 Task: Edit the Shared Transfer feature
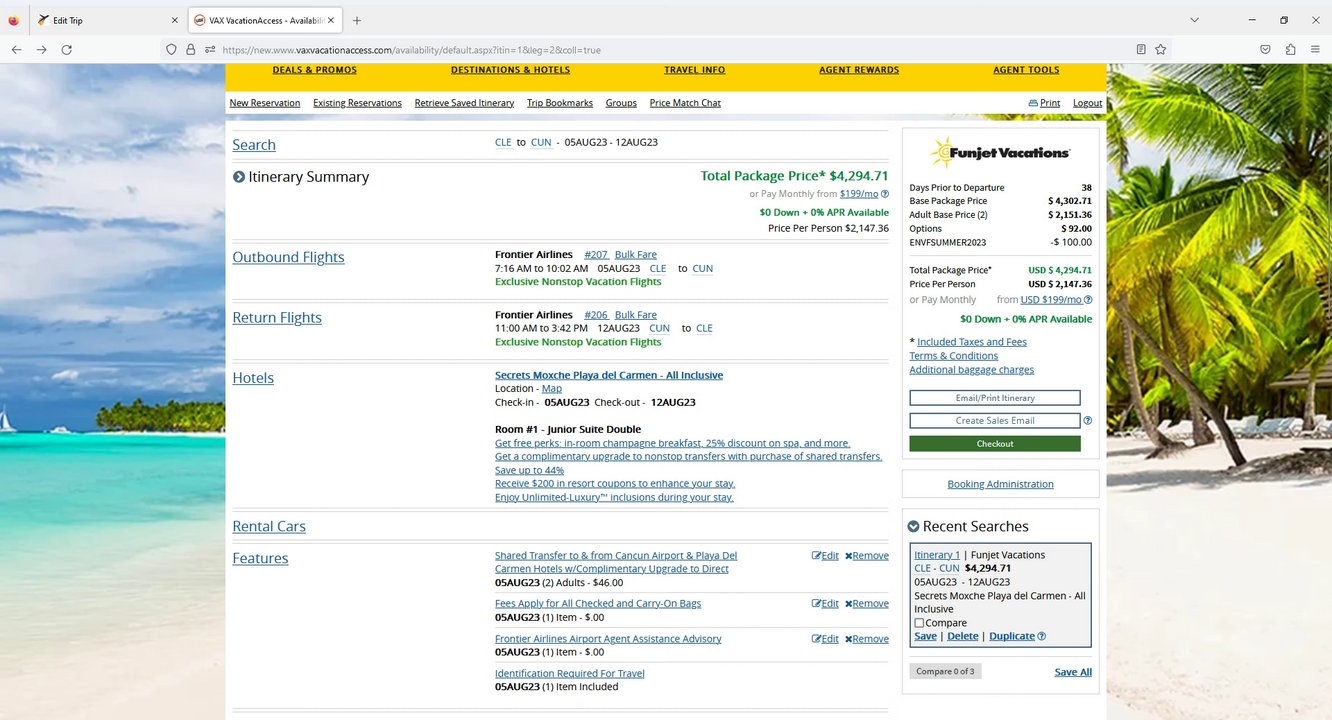[x=825, y=556]
